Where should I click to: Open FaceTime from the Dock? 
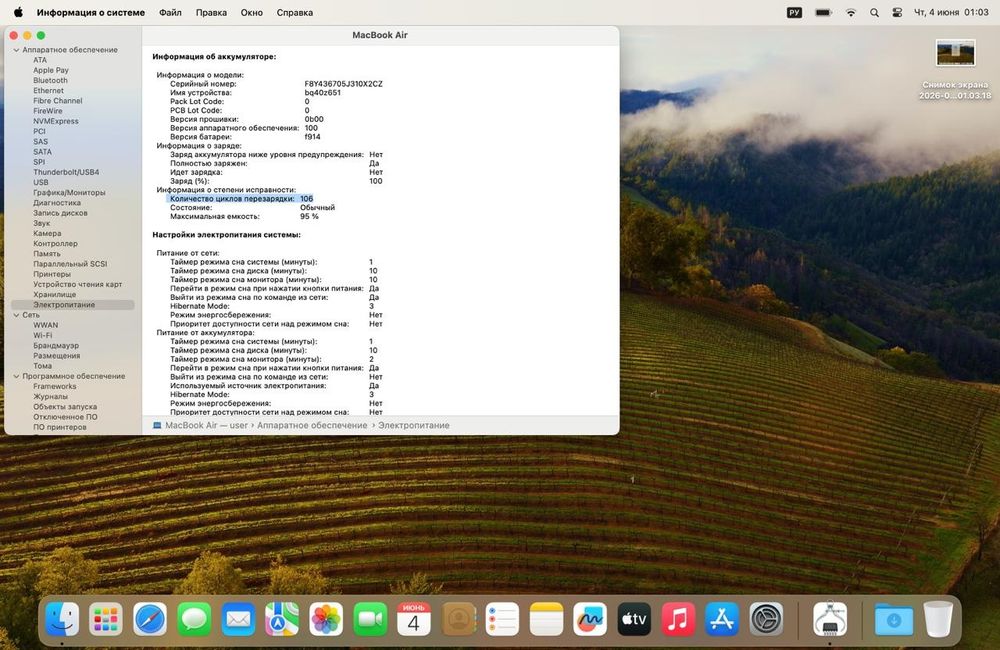pyautogui.click(x=370, y=619)
